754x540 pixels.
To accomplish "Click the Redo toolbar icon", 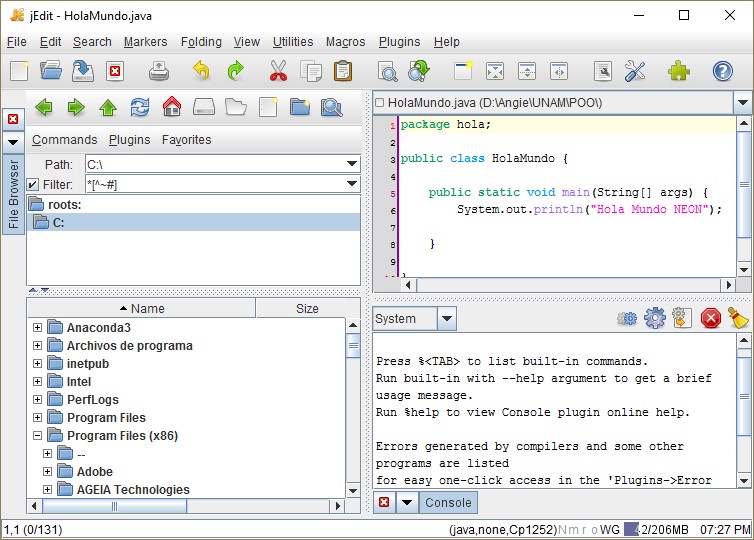I will (x=236, y=70).
